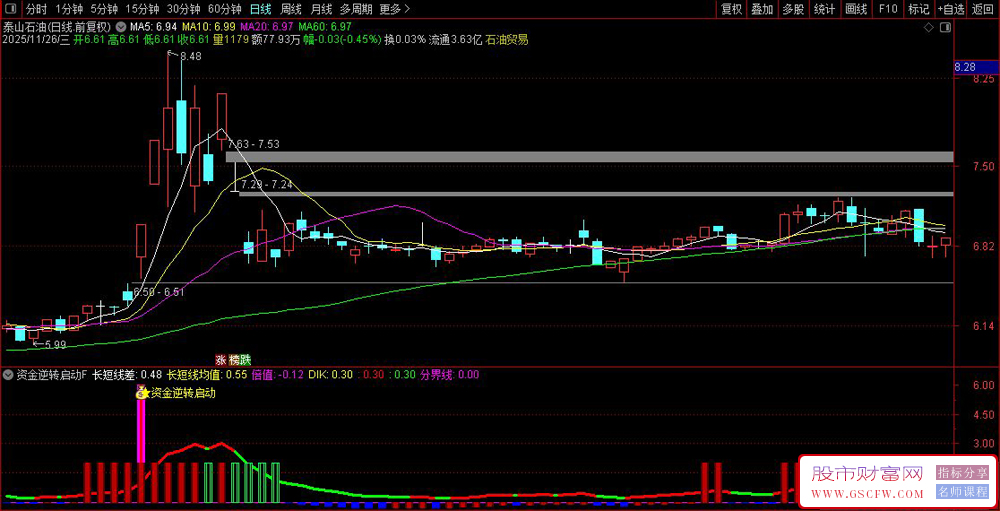Open the 画线 drawing tools
The height and width of the screenshot is (511, 1000).
pos(856,9)
